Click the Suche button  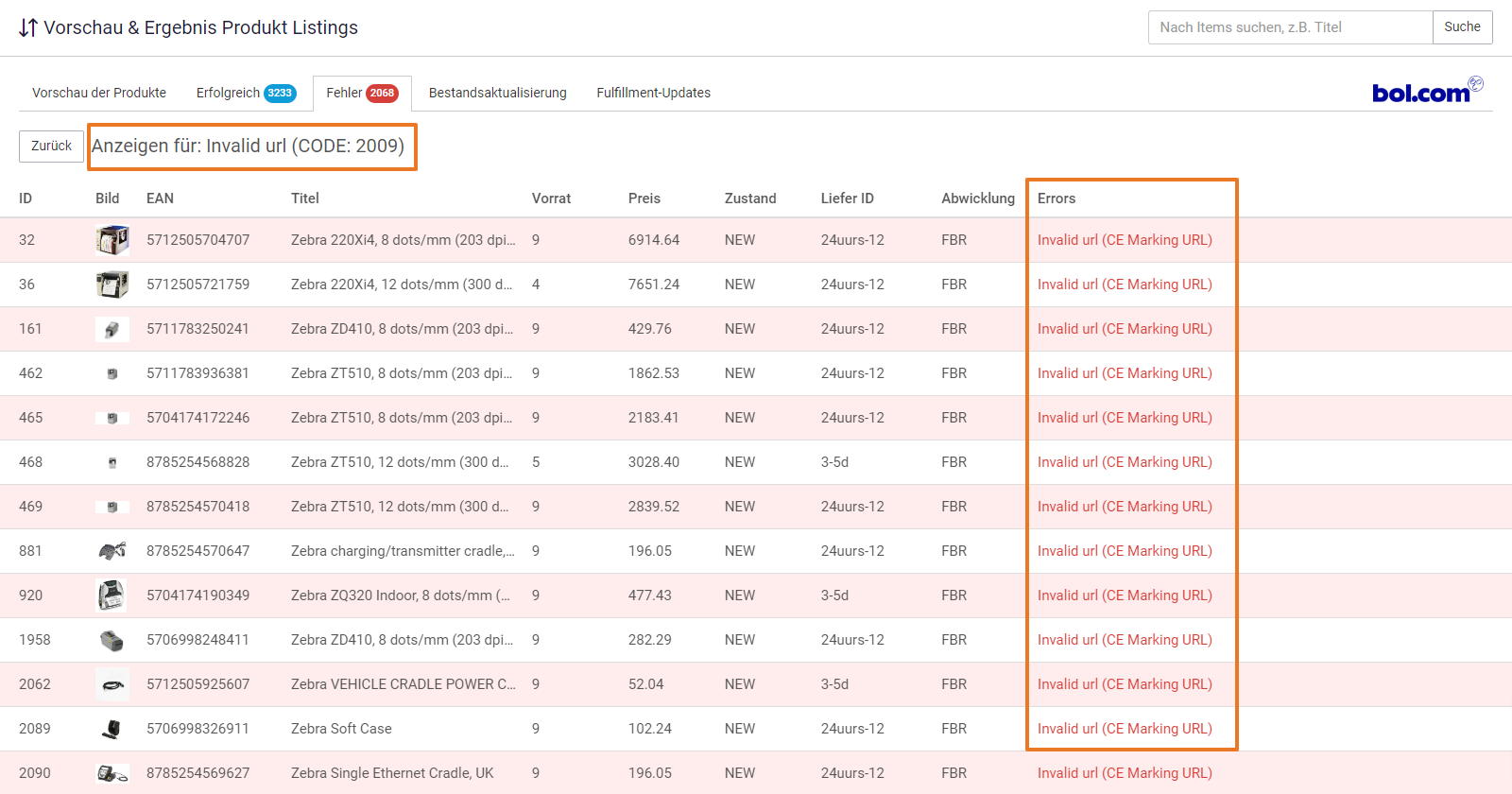pos(1462,27)
